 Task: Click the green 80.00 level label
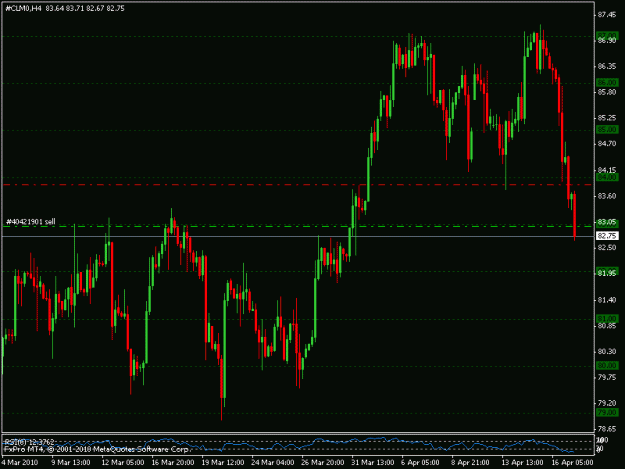coord(607,365)
